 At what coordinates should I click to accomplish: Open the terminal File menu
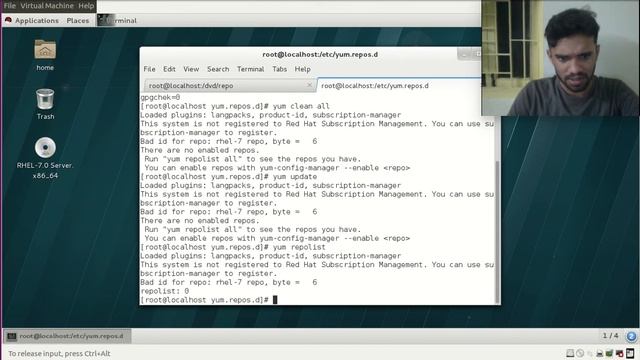point(149,69)
